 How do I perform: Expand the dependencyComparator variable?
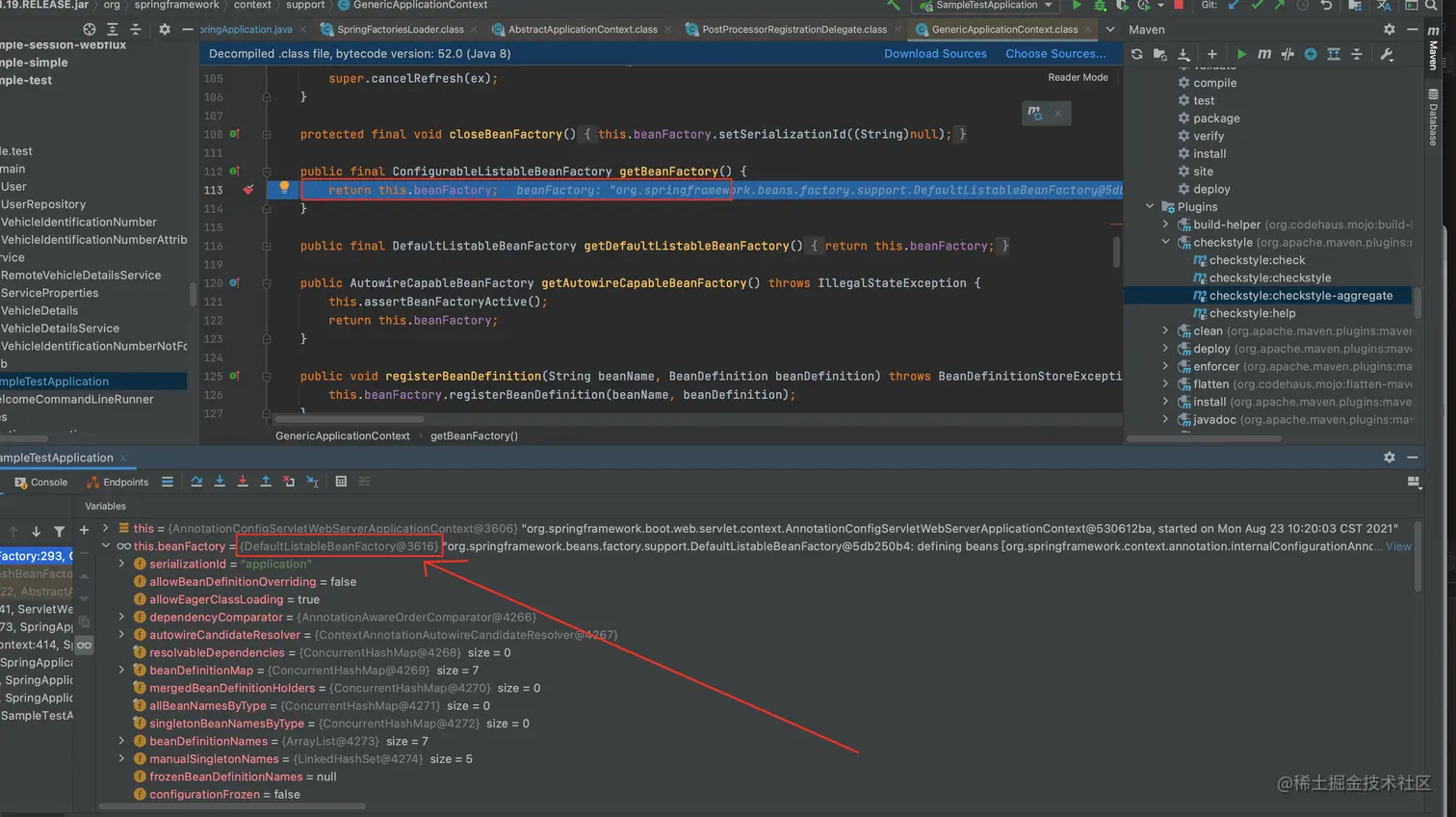point(121,618)
